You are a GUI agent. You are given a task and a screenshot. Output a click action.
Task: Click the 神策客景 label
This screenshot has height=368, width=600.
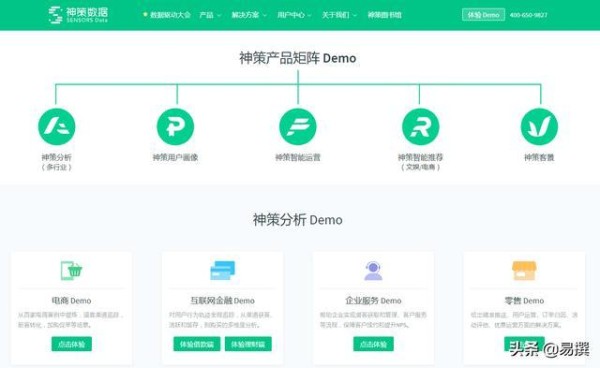point(539,157)
